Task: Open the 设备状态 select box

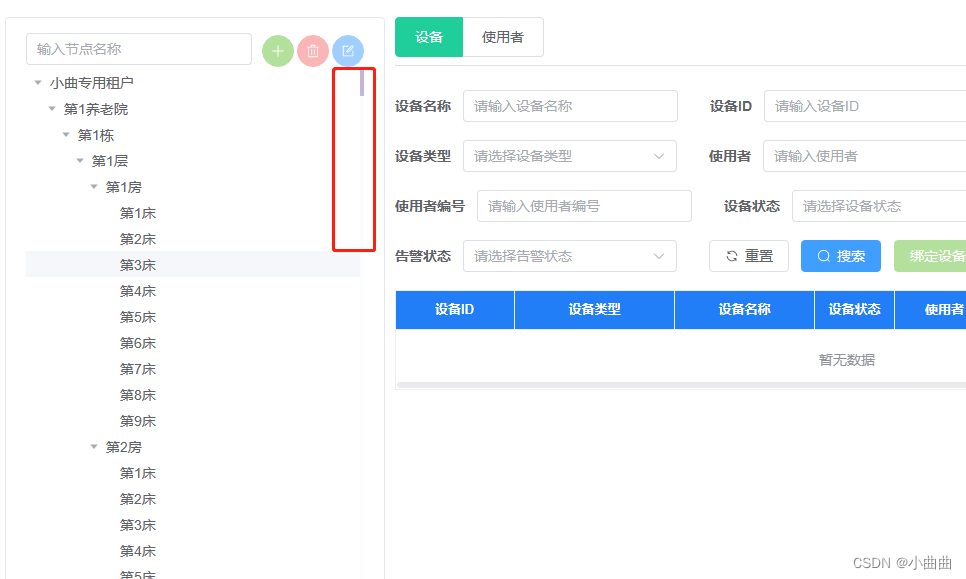Action: point(879,206)
